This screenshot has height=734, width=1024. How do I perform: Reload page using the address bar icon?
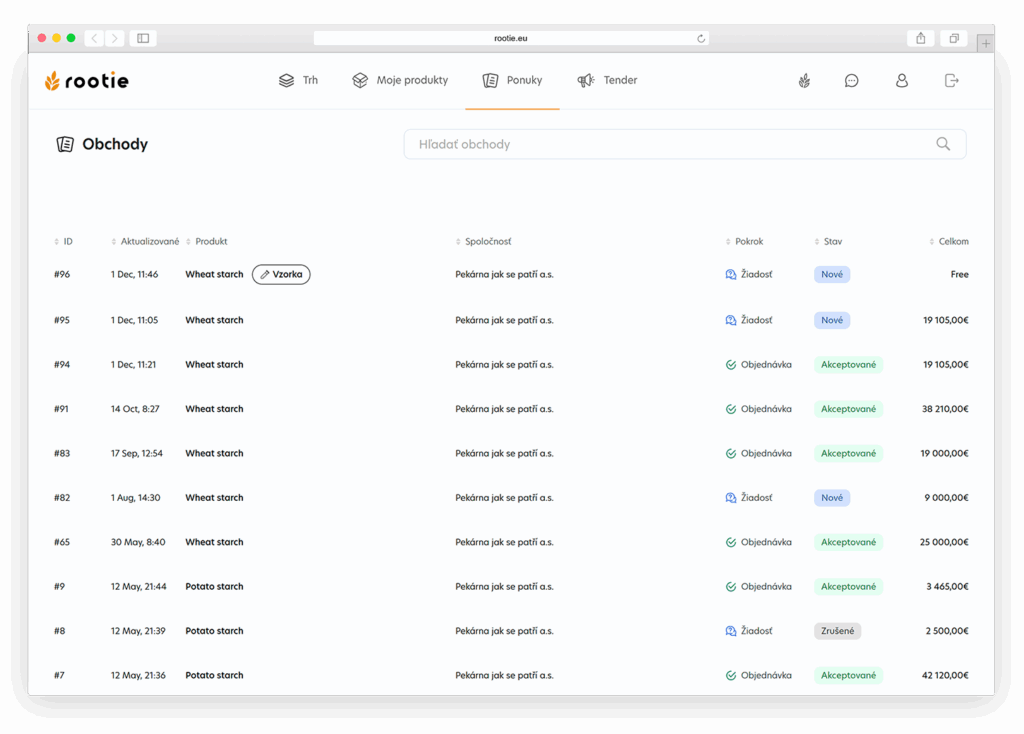(x=701, y=39)
